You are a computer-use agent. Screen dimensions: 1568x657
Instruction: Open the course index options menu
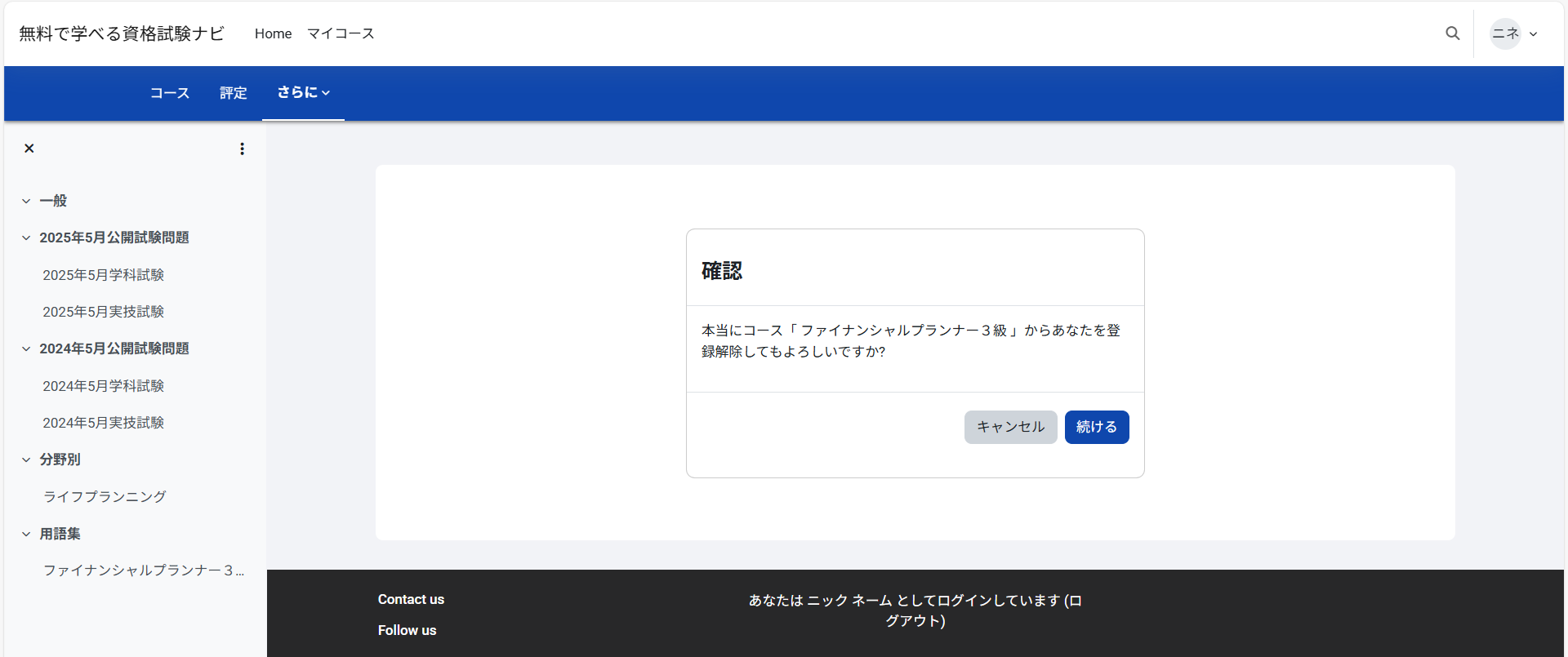[x=242, y=149]
